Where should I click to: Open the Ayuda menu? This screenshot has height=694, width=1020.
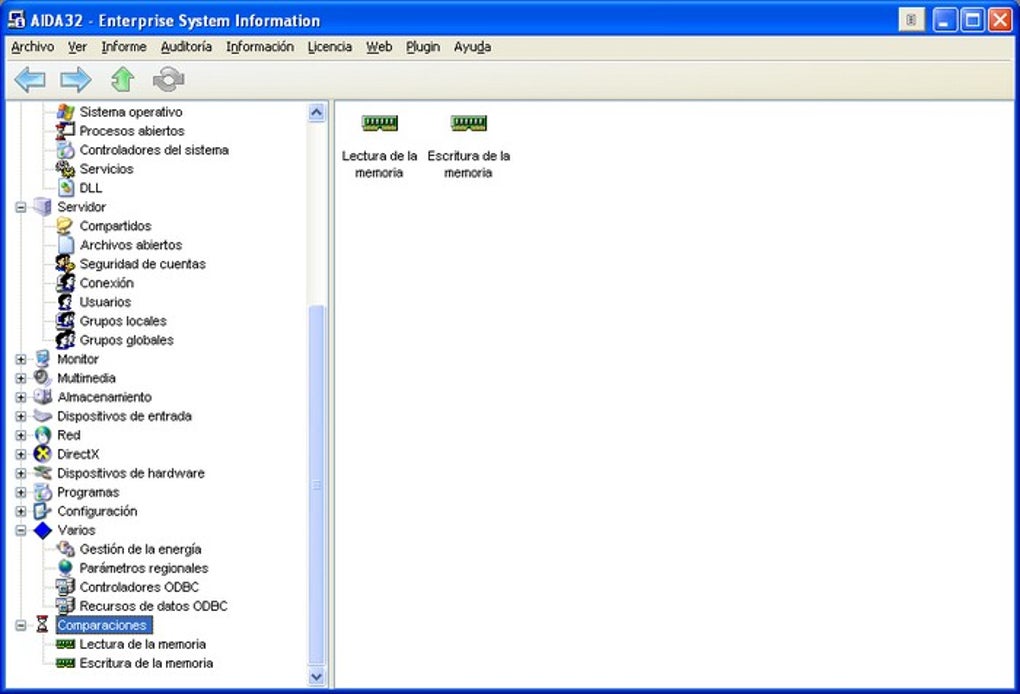point(472,47)
